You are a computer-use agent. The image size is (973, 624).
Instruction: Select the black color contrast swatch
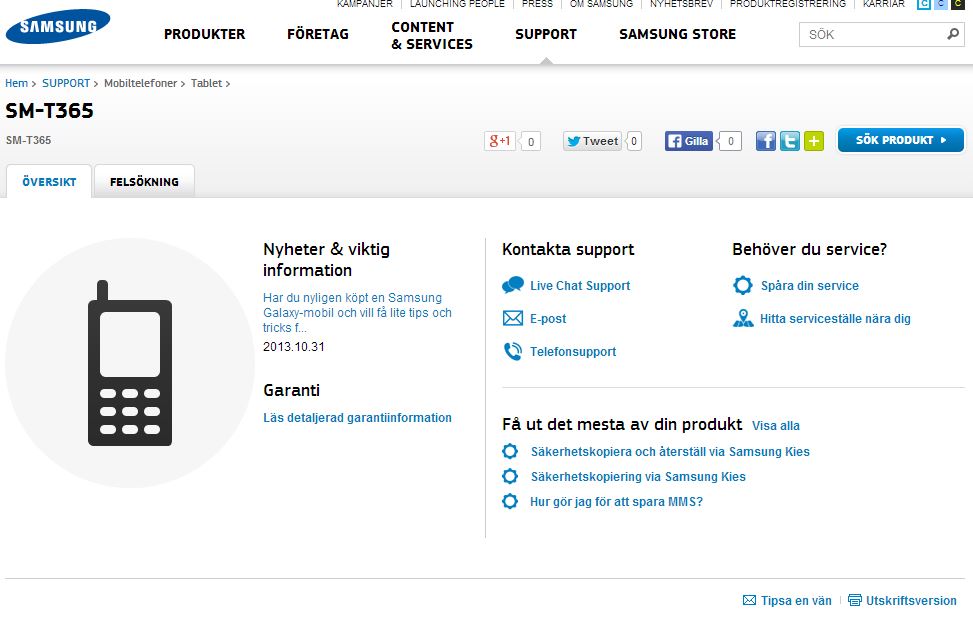pyautogui.click(x=958, y=5)
